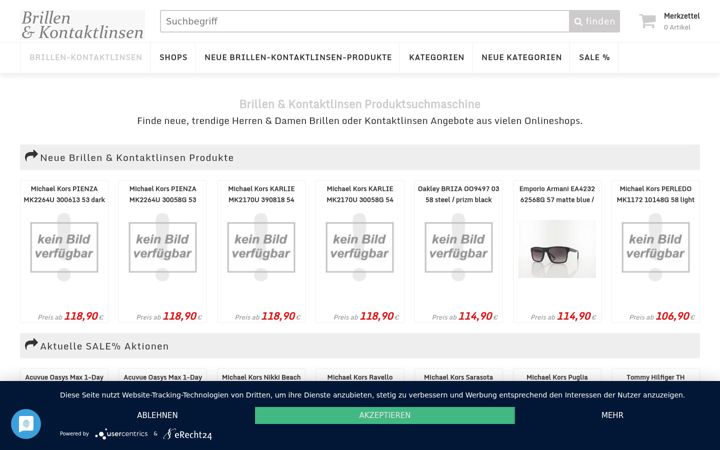The image size is (720, 450).
Task: Open Michael Kors Nikki Beach sale item
Action: pyautogui.click(x=261, y=377)
